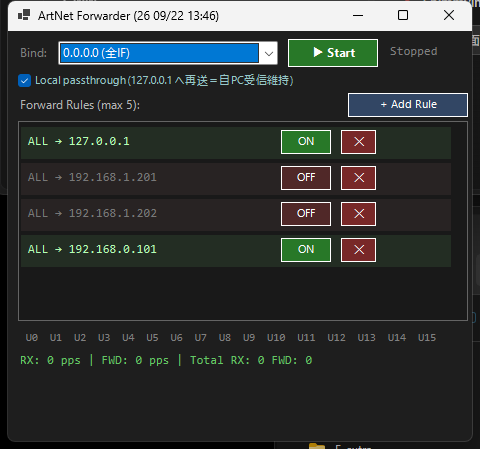Click the U1 universe indicator
The height and width of the screenshot is (449, 480).
(56, 338)
